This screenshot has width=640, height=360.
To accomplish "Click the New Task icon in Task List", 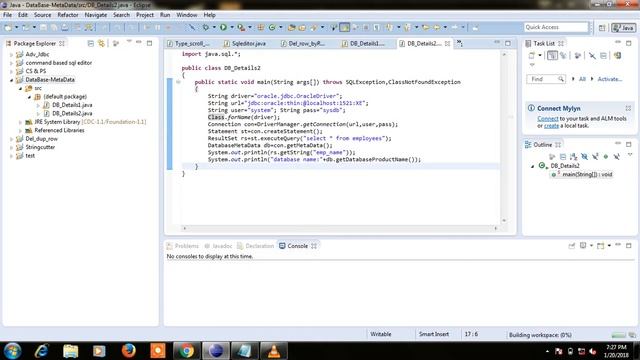I will click(531, 56).
